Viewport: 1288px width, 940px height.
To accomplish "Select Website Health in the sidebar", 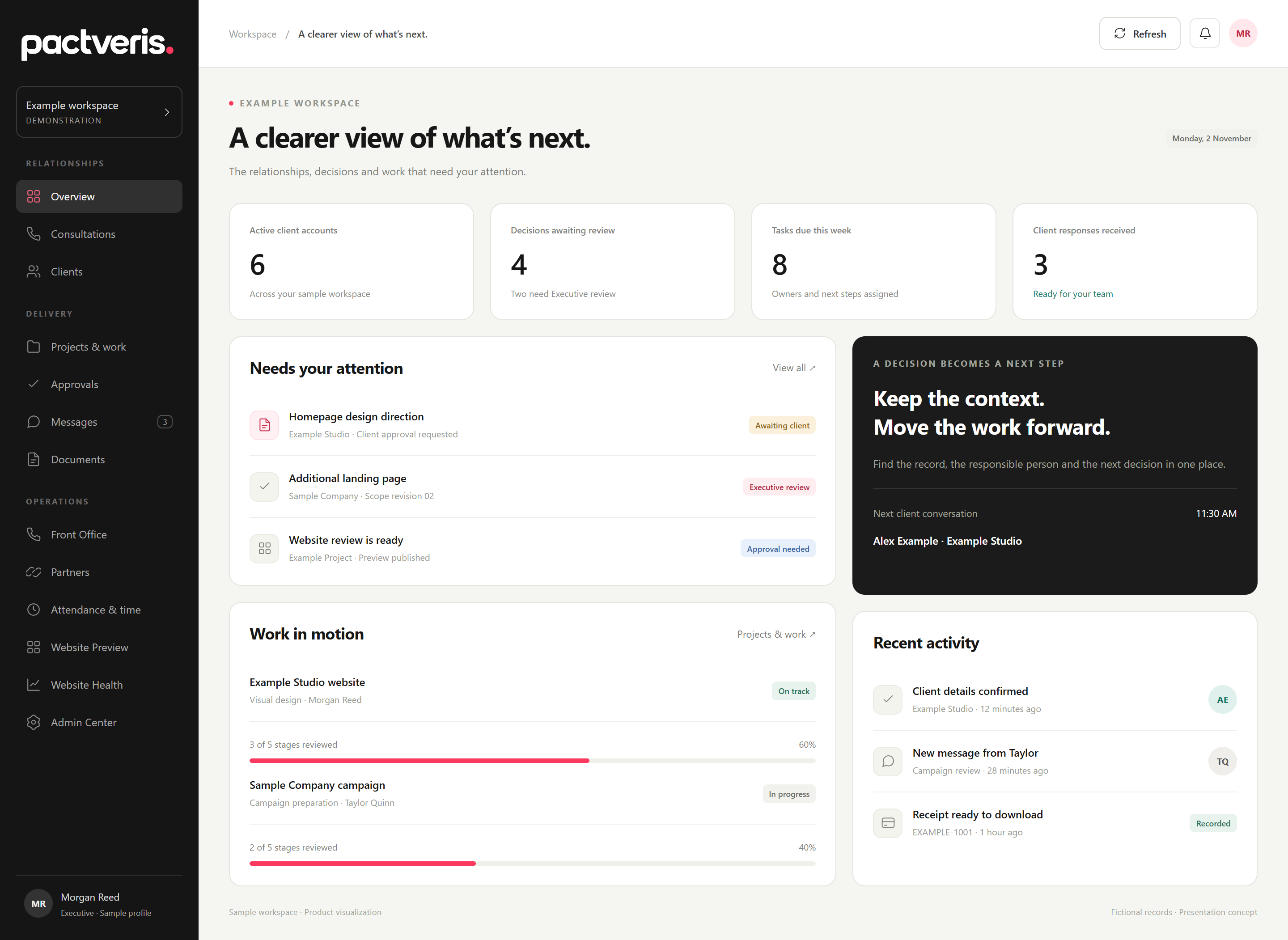I will click(x=99, y=685).
